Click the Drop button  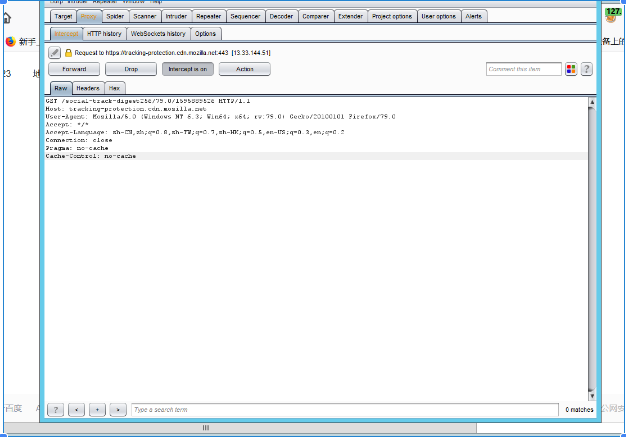pos(131,69)
